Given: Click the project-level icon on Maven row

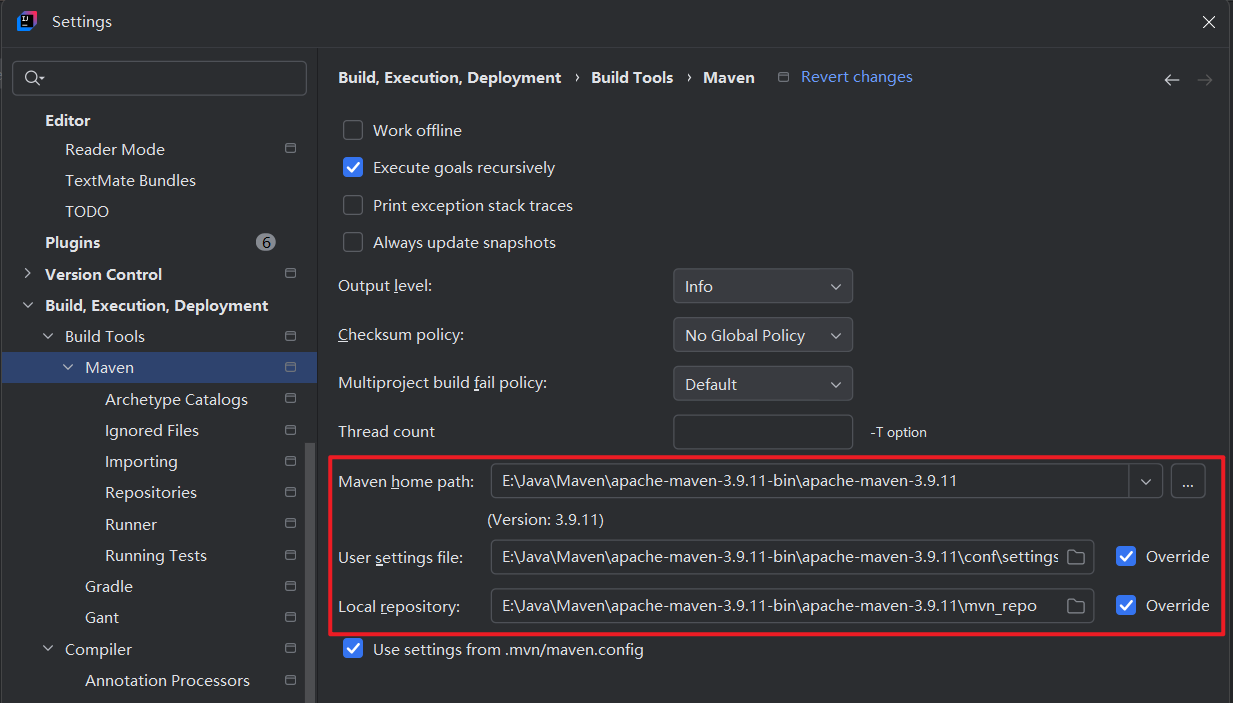Looking at the screenshot, I should (290, 367).
